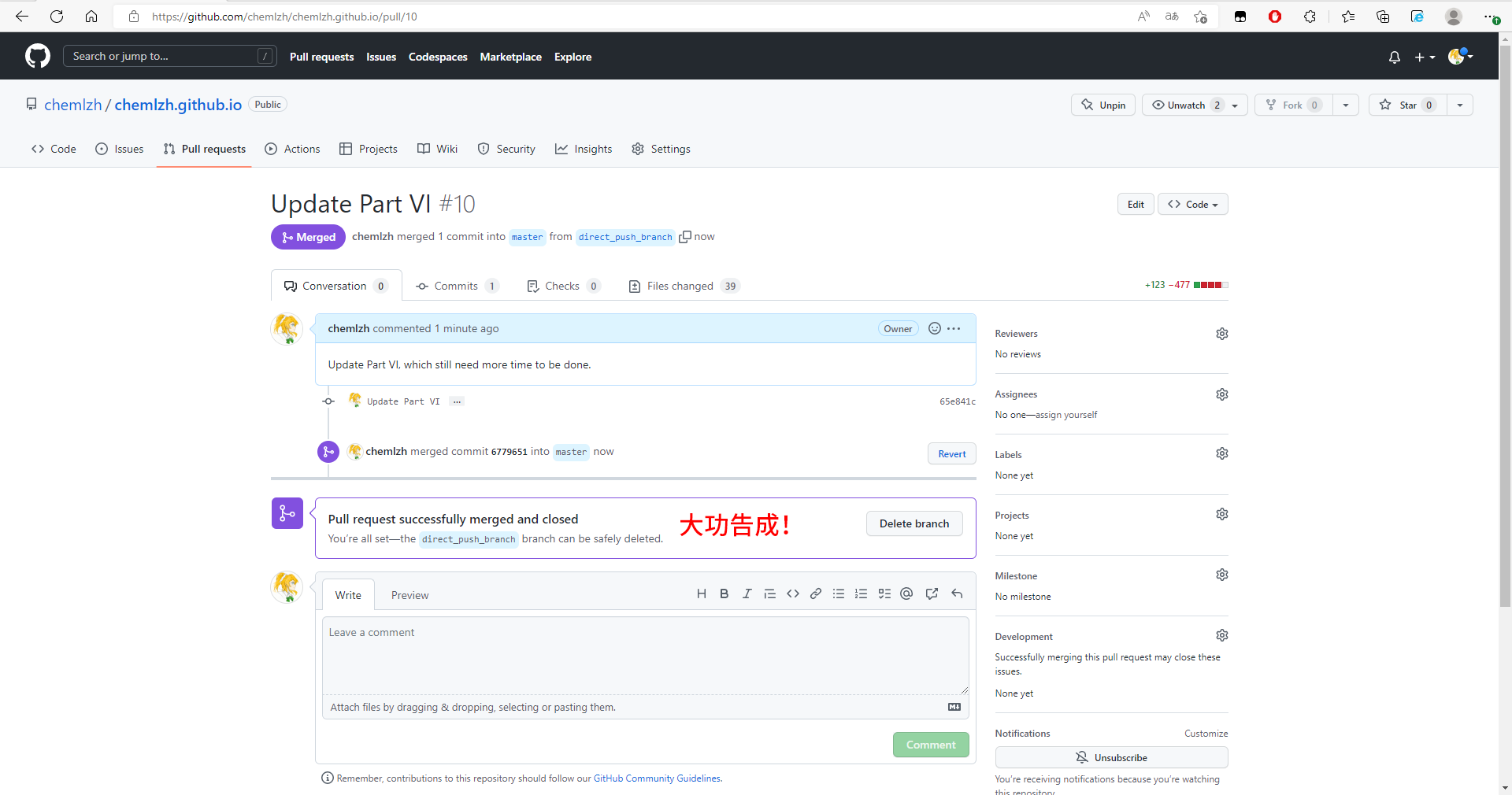Refresh the browser page
This screenshot has height=795, width=1512.
click(57, 17)
